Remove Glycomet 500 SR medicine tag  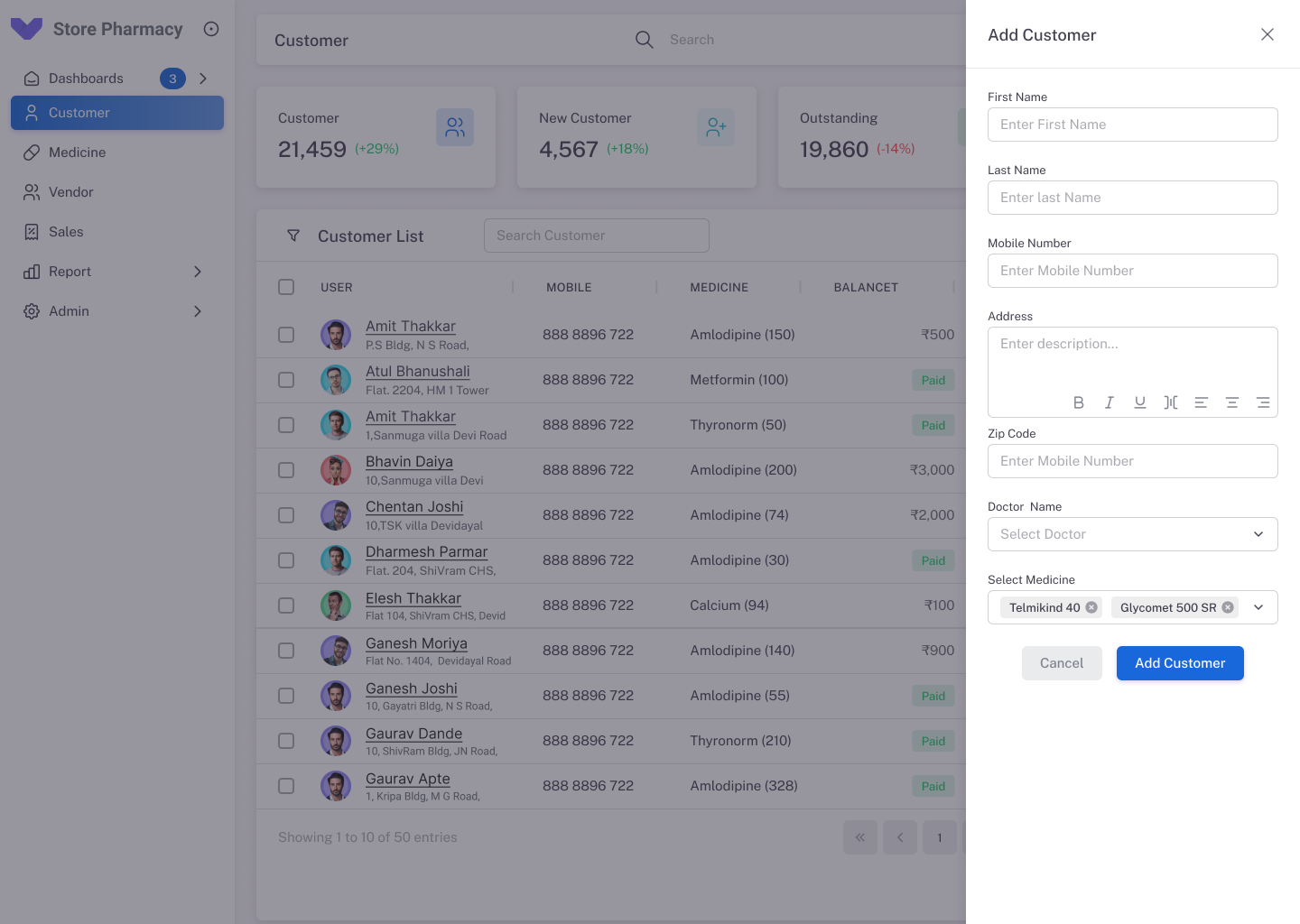(1228, 607)
